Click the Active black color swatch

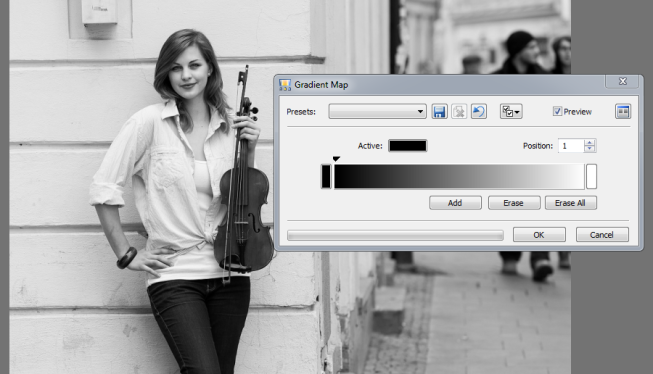408,146
